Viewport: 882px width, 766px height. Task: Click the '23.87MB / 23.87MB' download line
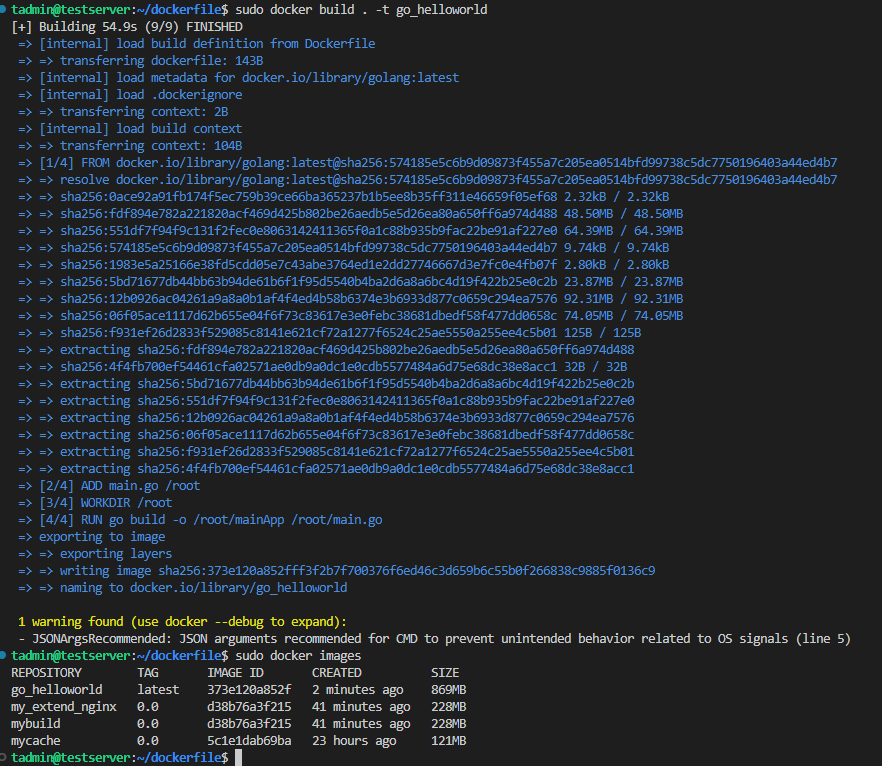[350, 282]
